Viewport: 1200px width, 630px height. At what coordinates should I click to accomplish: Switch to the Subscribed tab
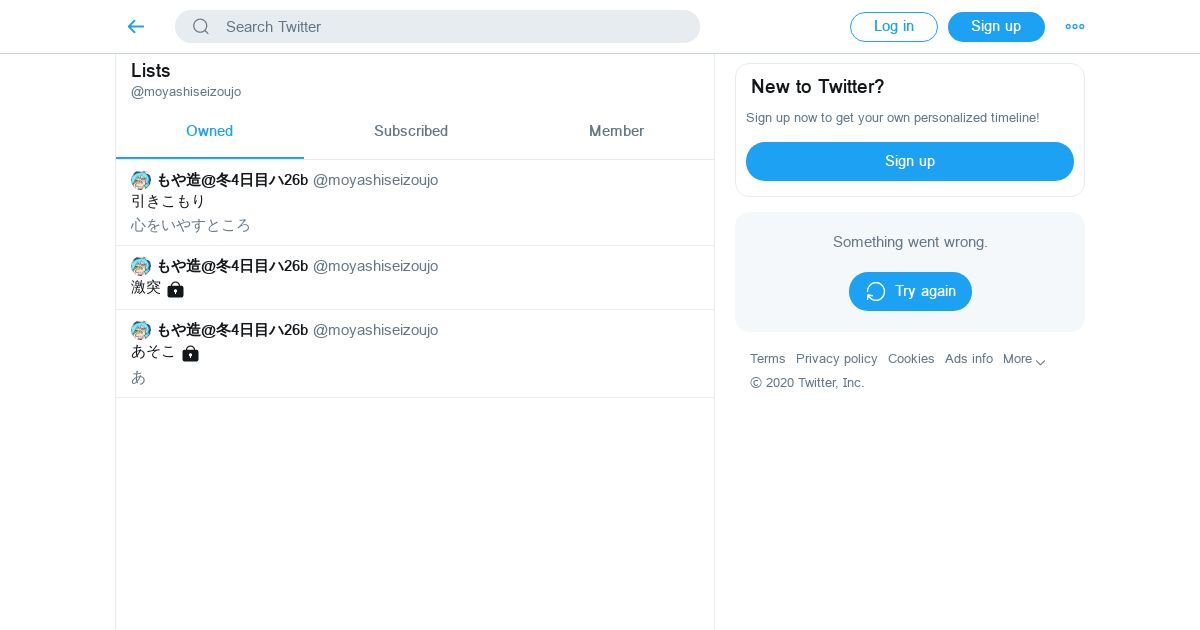411,131
